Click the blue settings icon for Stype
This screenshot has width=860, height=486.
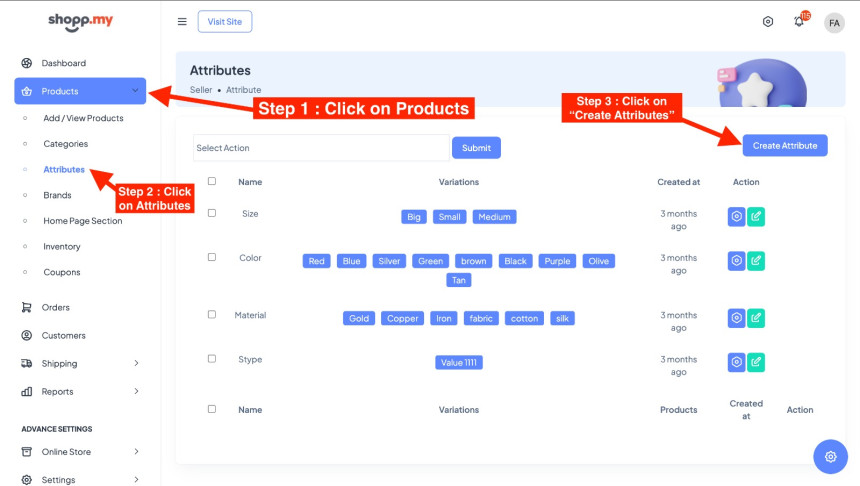(736, 362)
